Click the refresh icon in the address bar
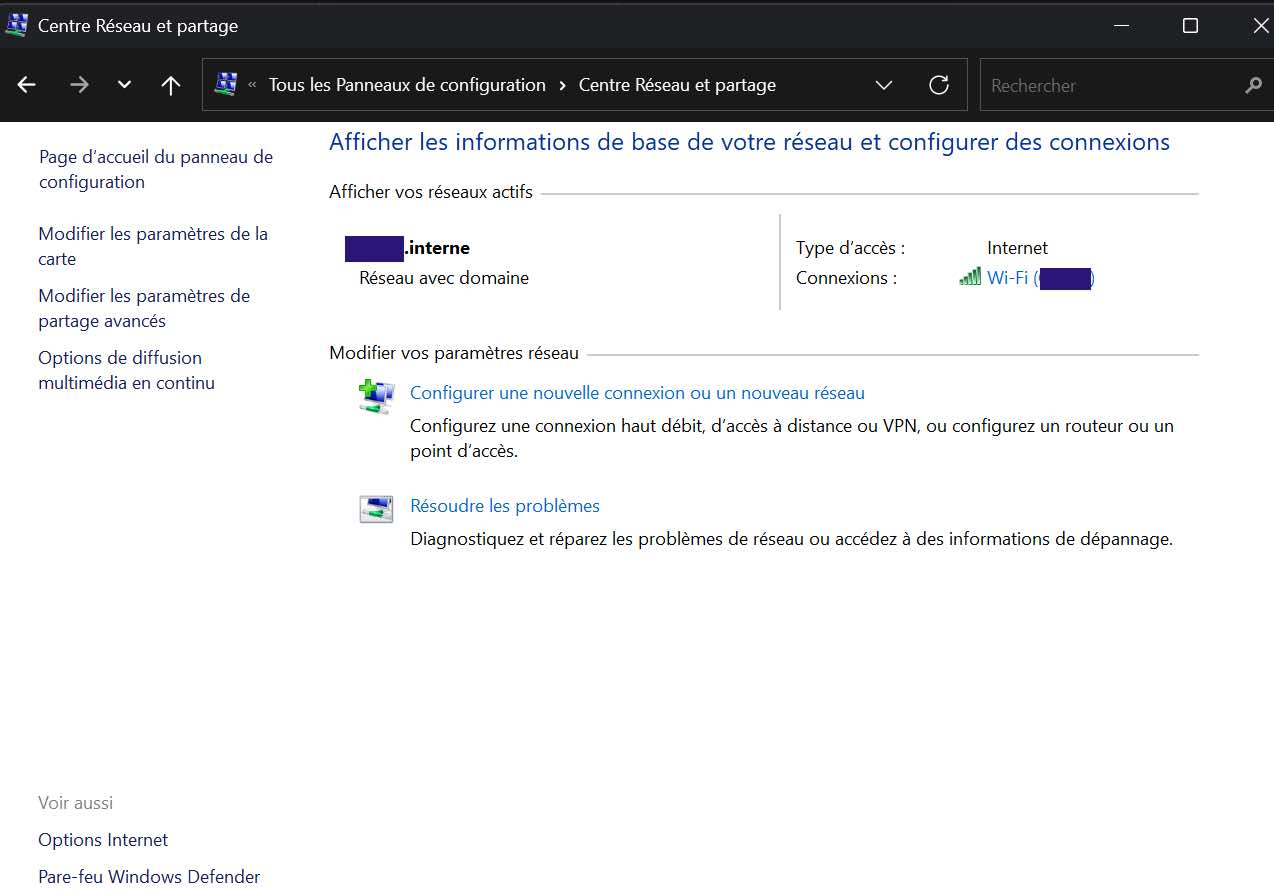 [x=938, y=85]
